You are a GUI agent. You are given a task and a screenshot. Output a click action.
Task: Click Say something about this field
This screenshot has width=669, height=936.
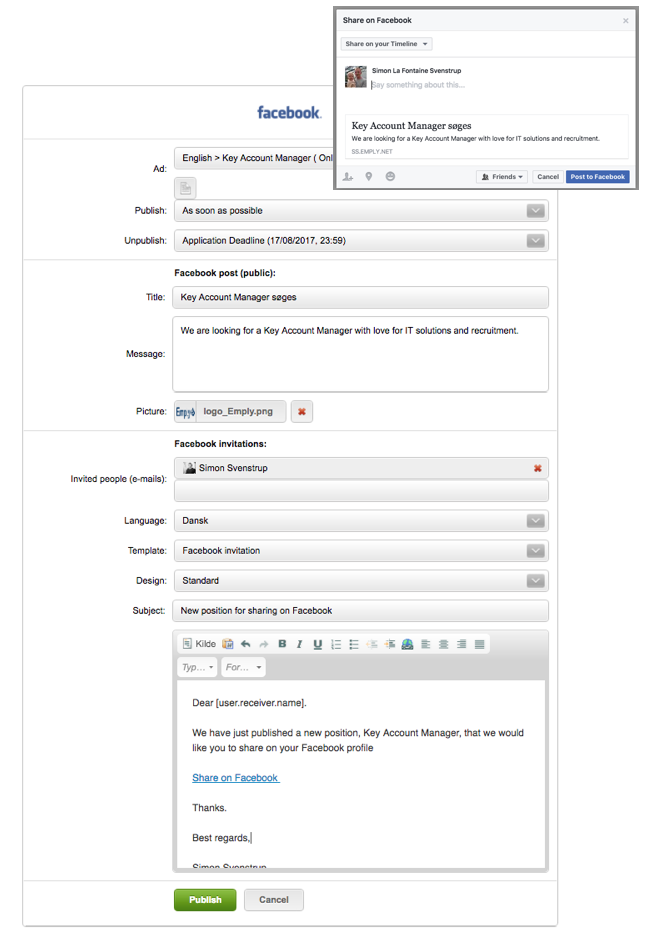tap(418, 85)
